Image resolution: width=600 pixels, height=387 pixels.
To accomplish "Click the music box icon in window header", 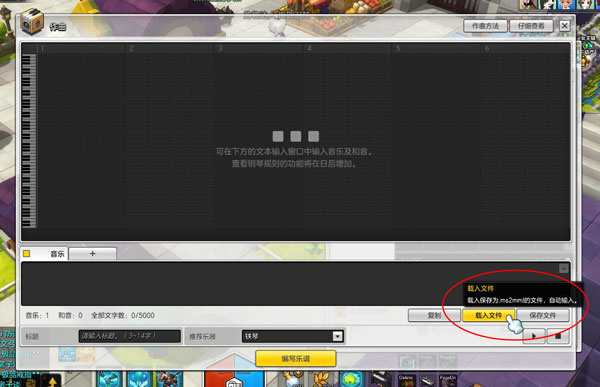I will (32, 23).
